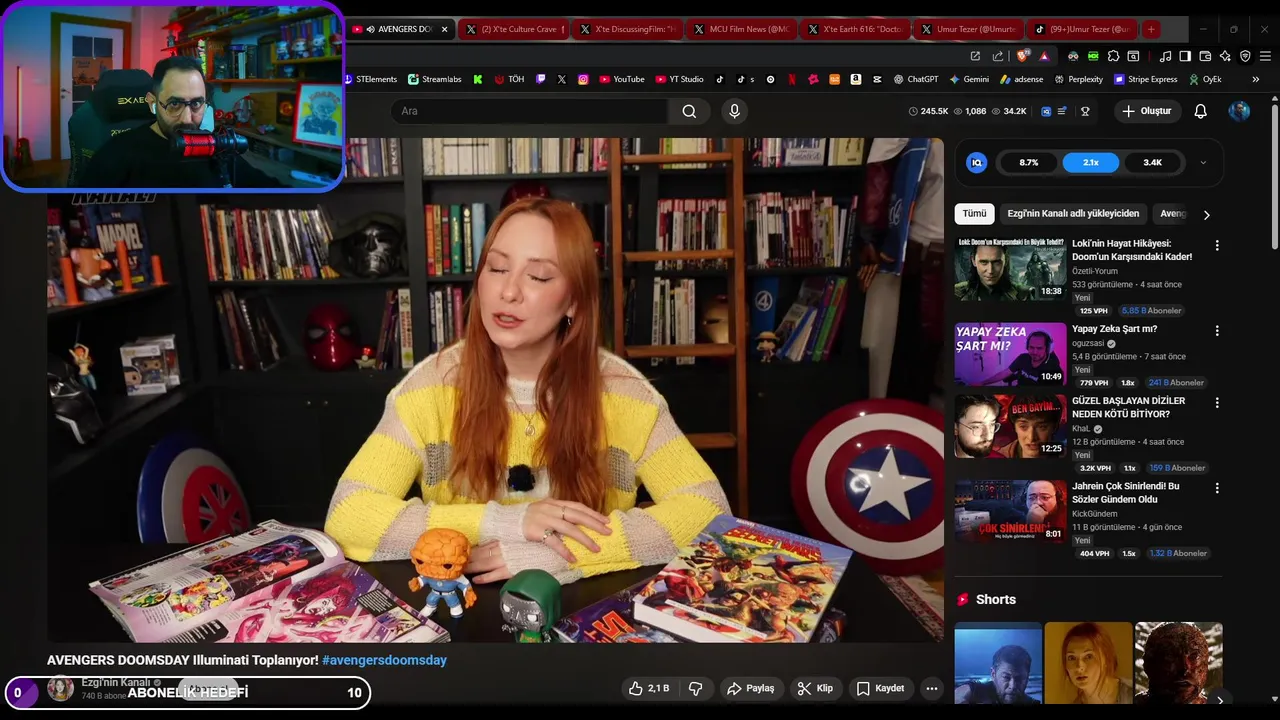The image size is (1280, 720).
Task: Open the Amazon bookmark icon
Action: (x=856, y=79)
